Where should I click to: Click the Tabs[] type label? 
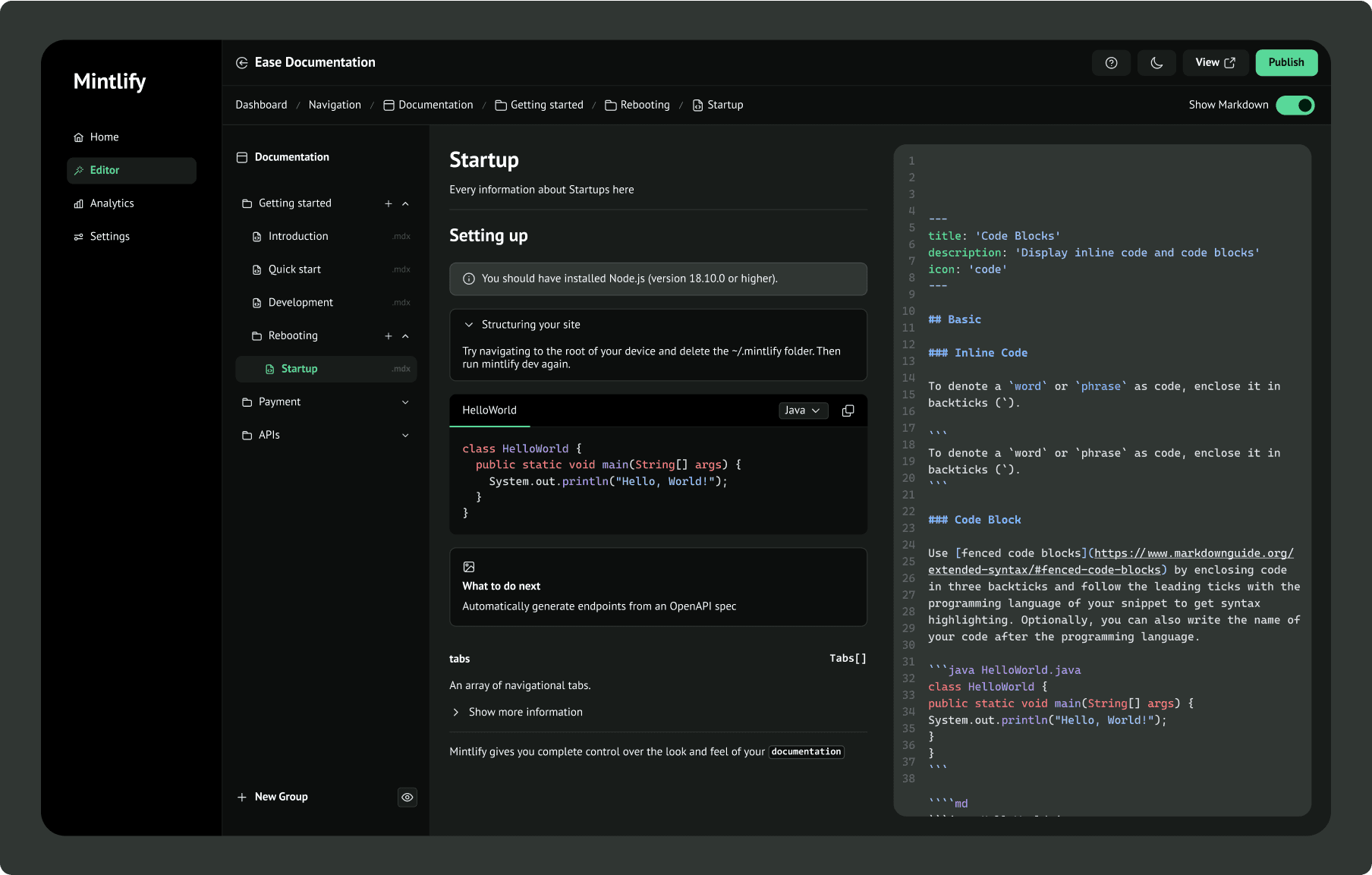click(x=848, y=659)
